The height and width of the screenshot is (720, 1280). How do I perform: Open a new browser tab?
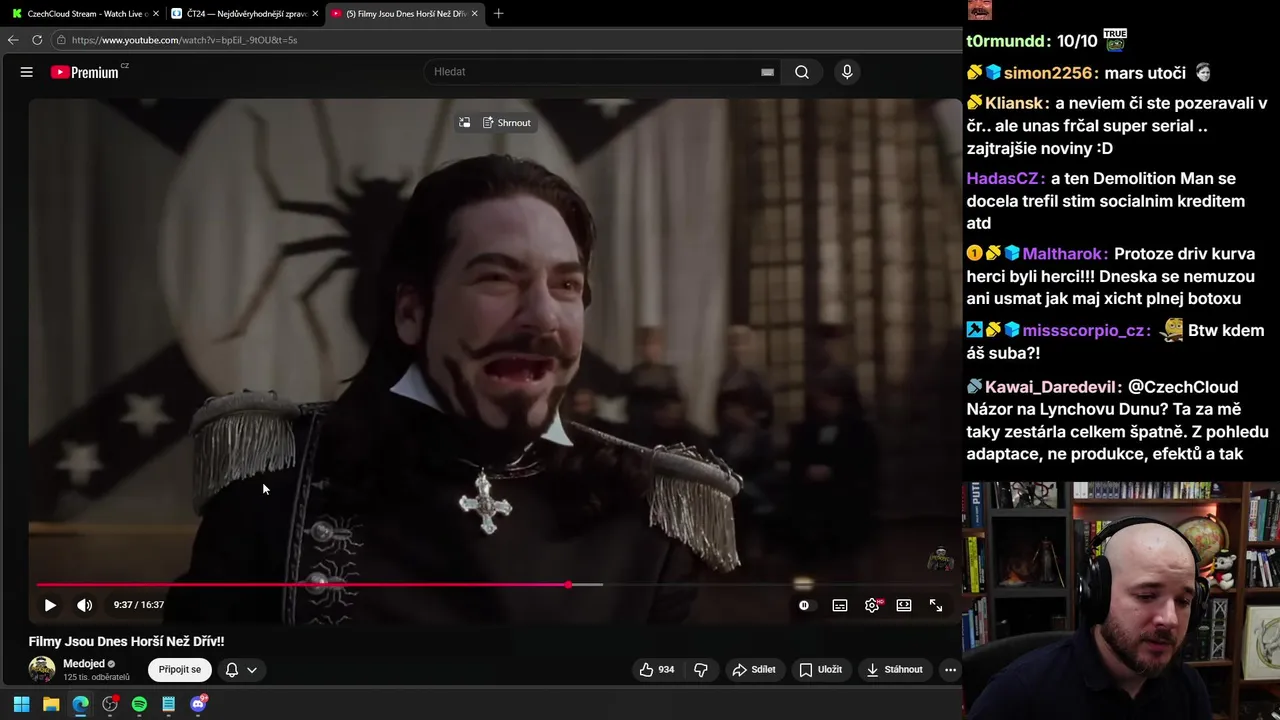(x=498, y=13)
